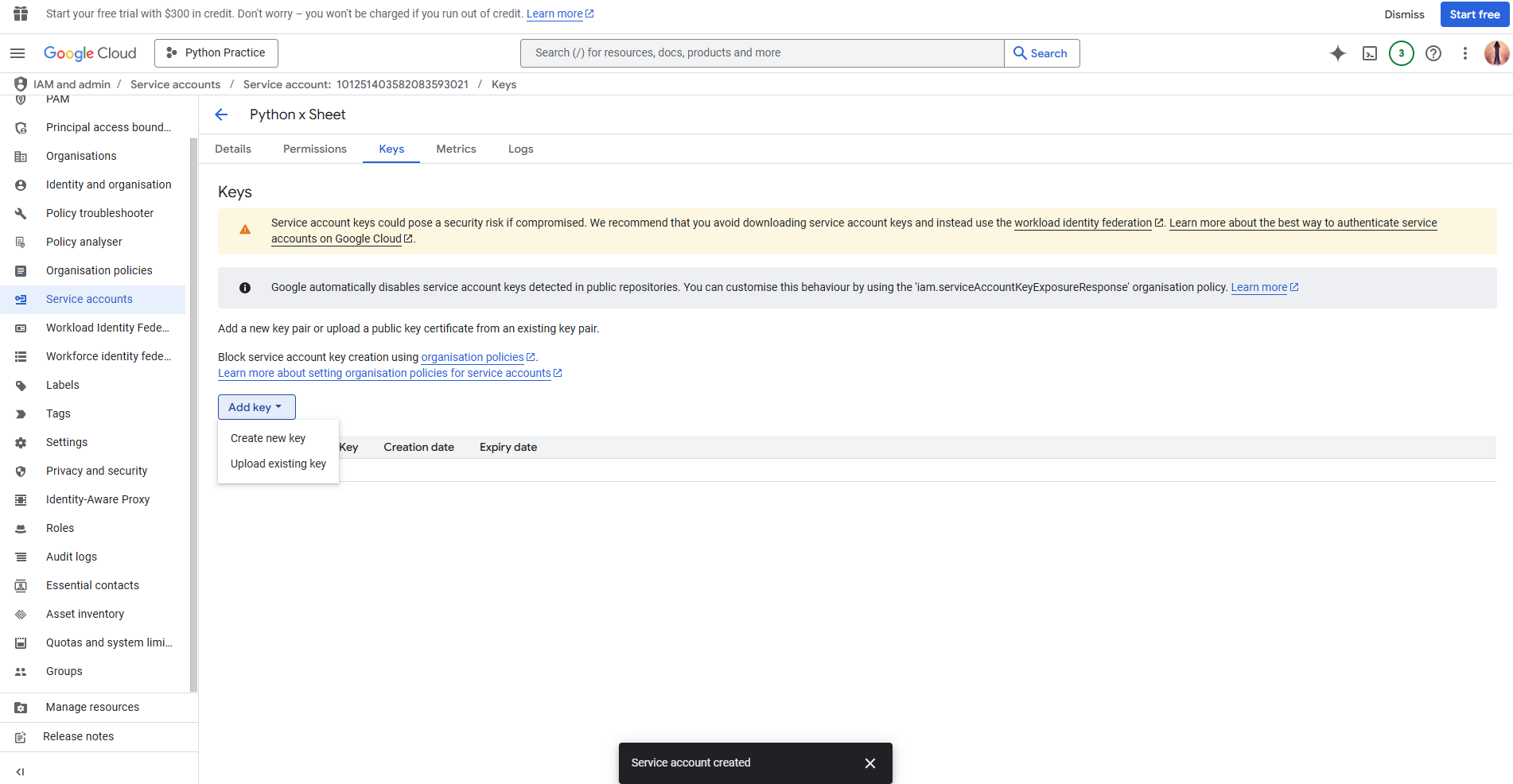Click the Asset inventory diamond icon
Viewport: 1513px width, 784px height.
tap(21, 615)
